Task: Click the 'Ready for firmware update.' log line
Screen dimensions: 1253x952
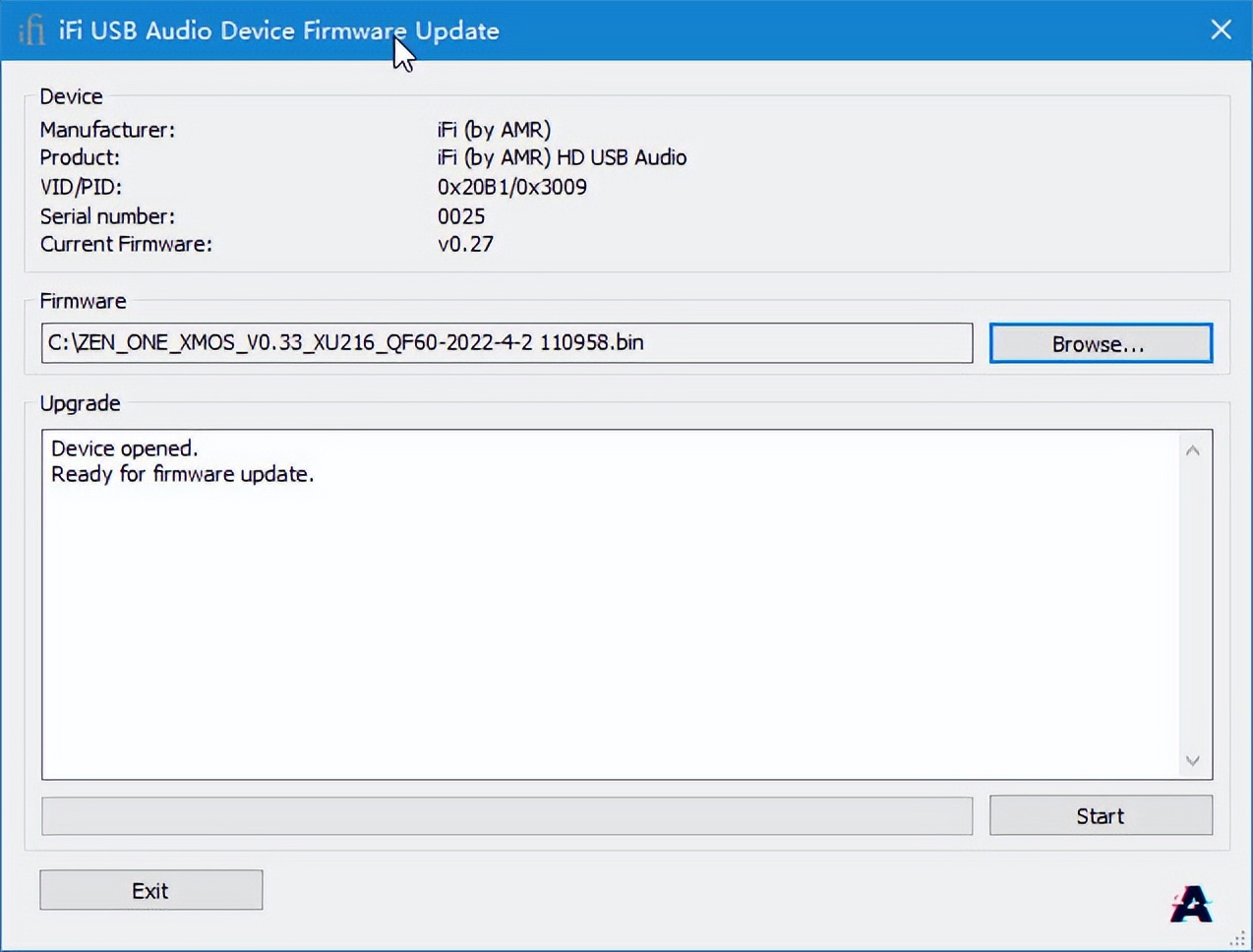Action: click(183, 474)
